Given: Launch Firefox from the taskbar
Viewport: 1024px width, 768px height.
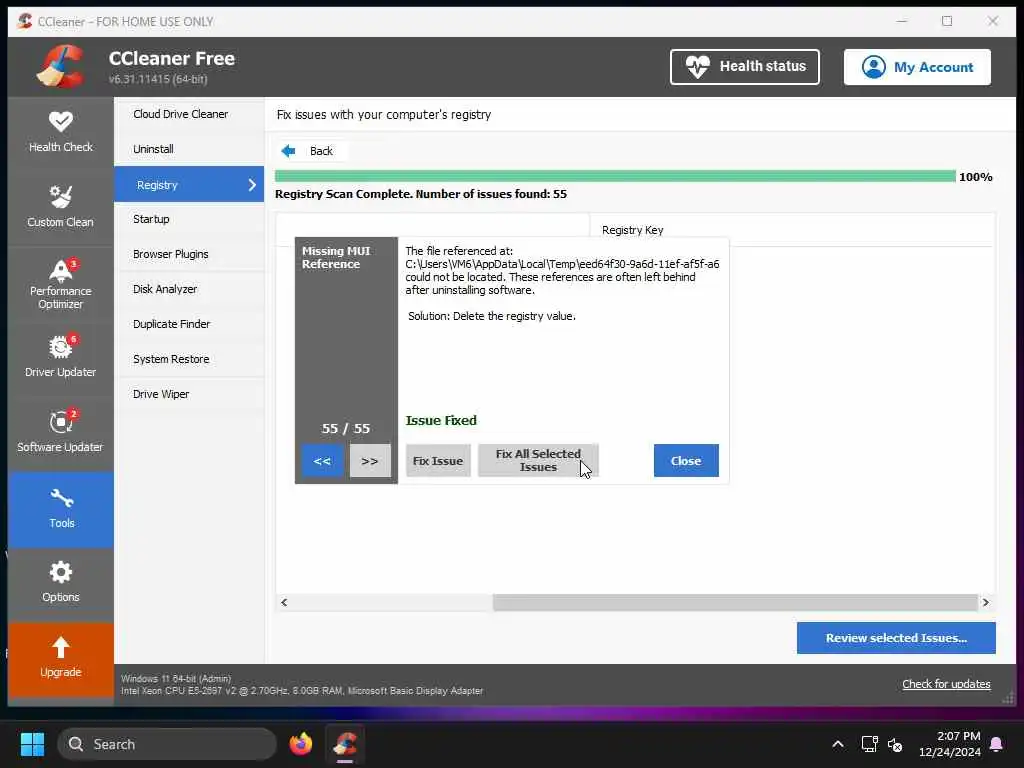Looking at the screenshot, I should coord(300,744).
